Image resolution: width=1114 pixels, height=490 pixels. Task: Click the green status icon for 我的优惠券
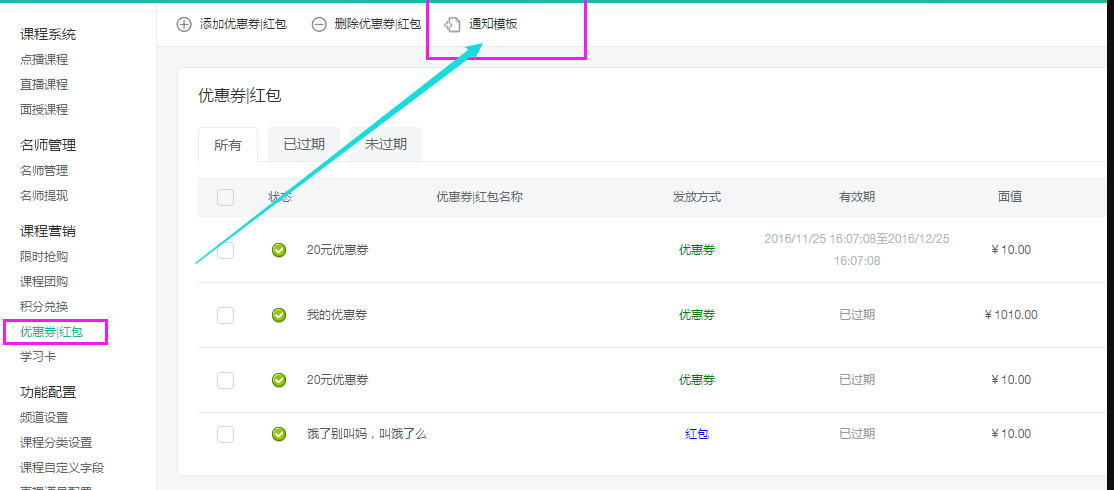pos(279,315)
